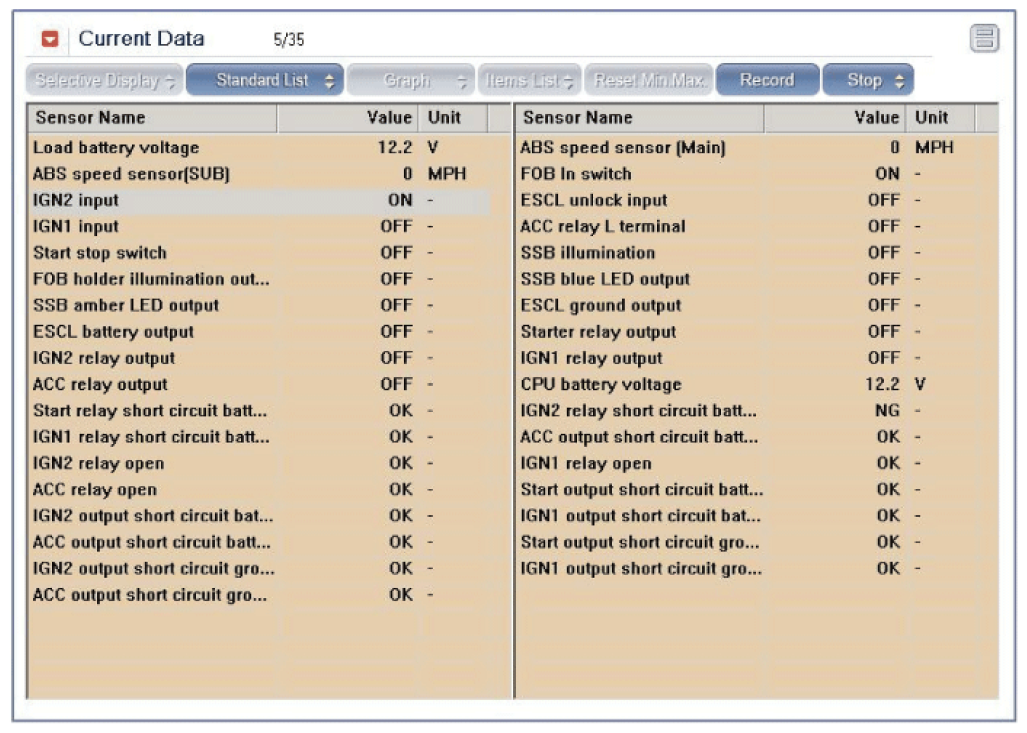Image resolution: width=1027 pixels, height=733 pixels.
Task: Expand the Graph dropdown
Action: click(x=410, y=80)
